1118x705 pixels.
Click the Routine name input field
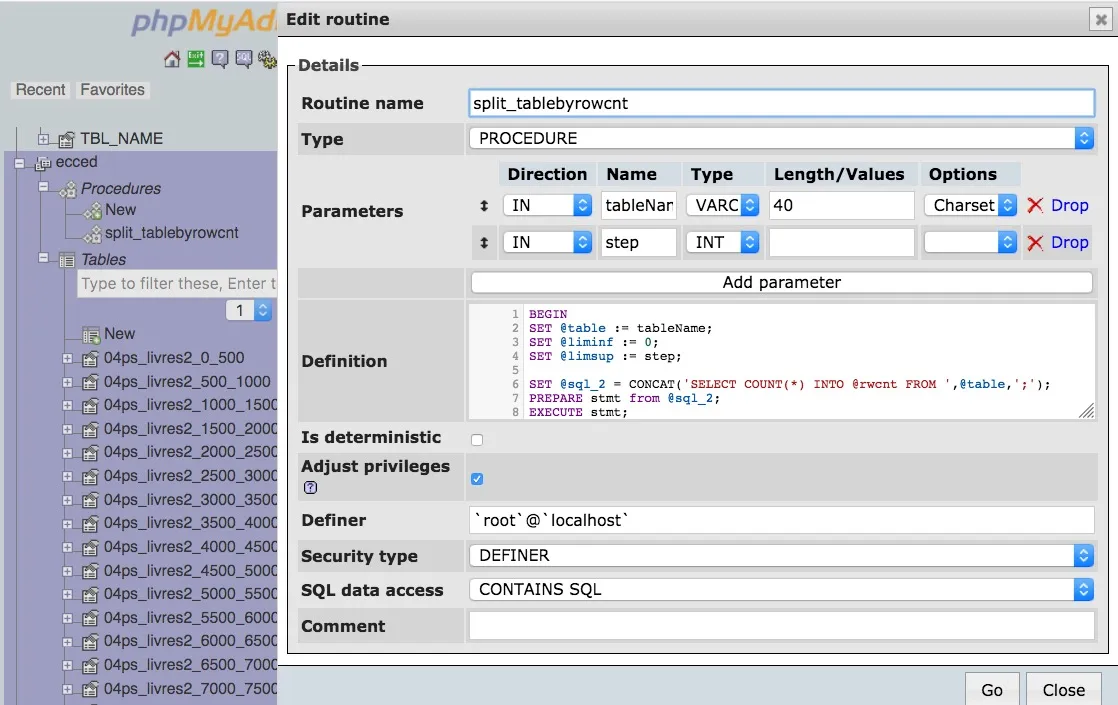point(781,103)
